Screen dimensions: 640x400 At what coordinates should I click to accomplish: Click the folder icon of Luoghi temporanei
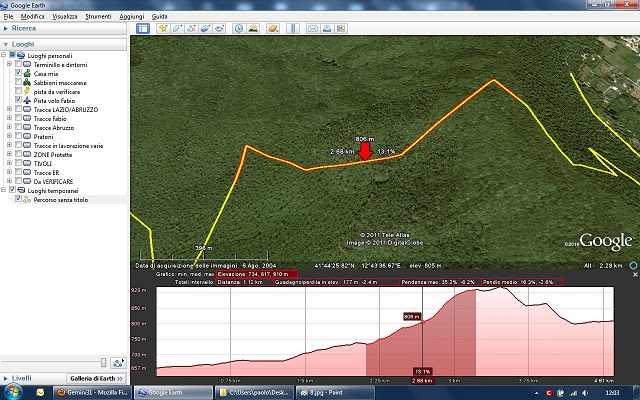point(21,190)
